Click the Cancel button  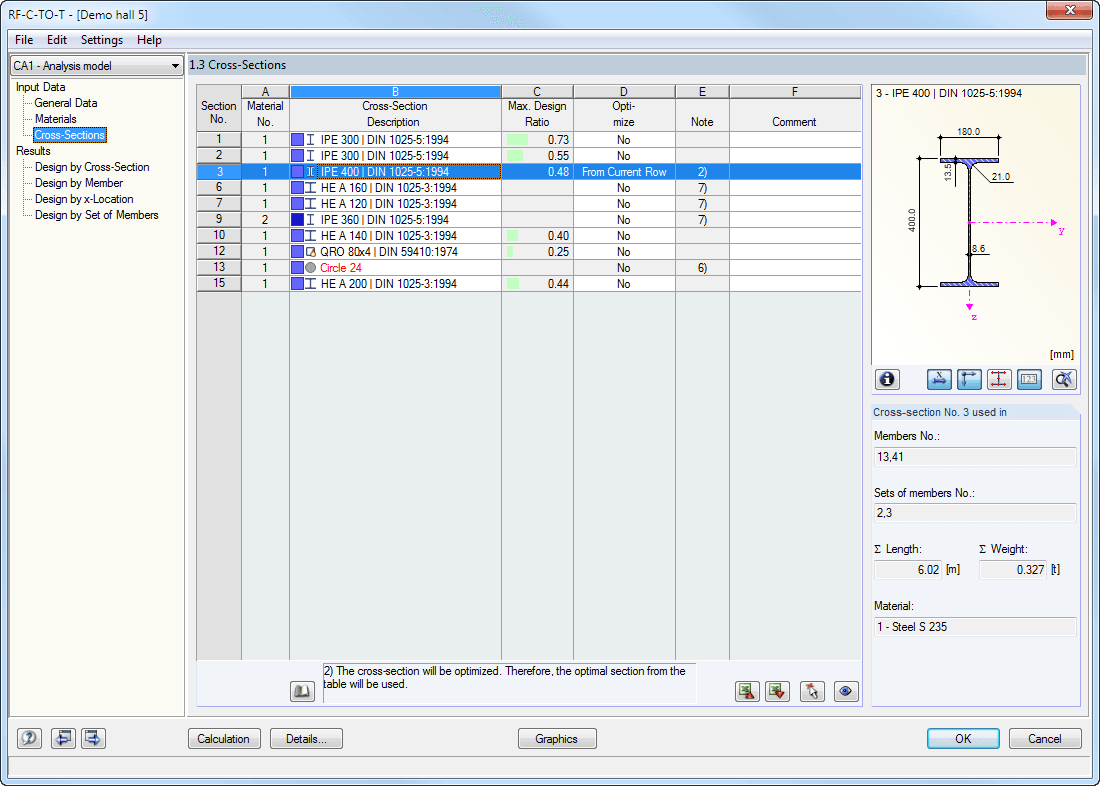(x=1045, y=739)
